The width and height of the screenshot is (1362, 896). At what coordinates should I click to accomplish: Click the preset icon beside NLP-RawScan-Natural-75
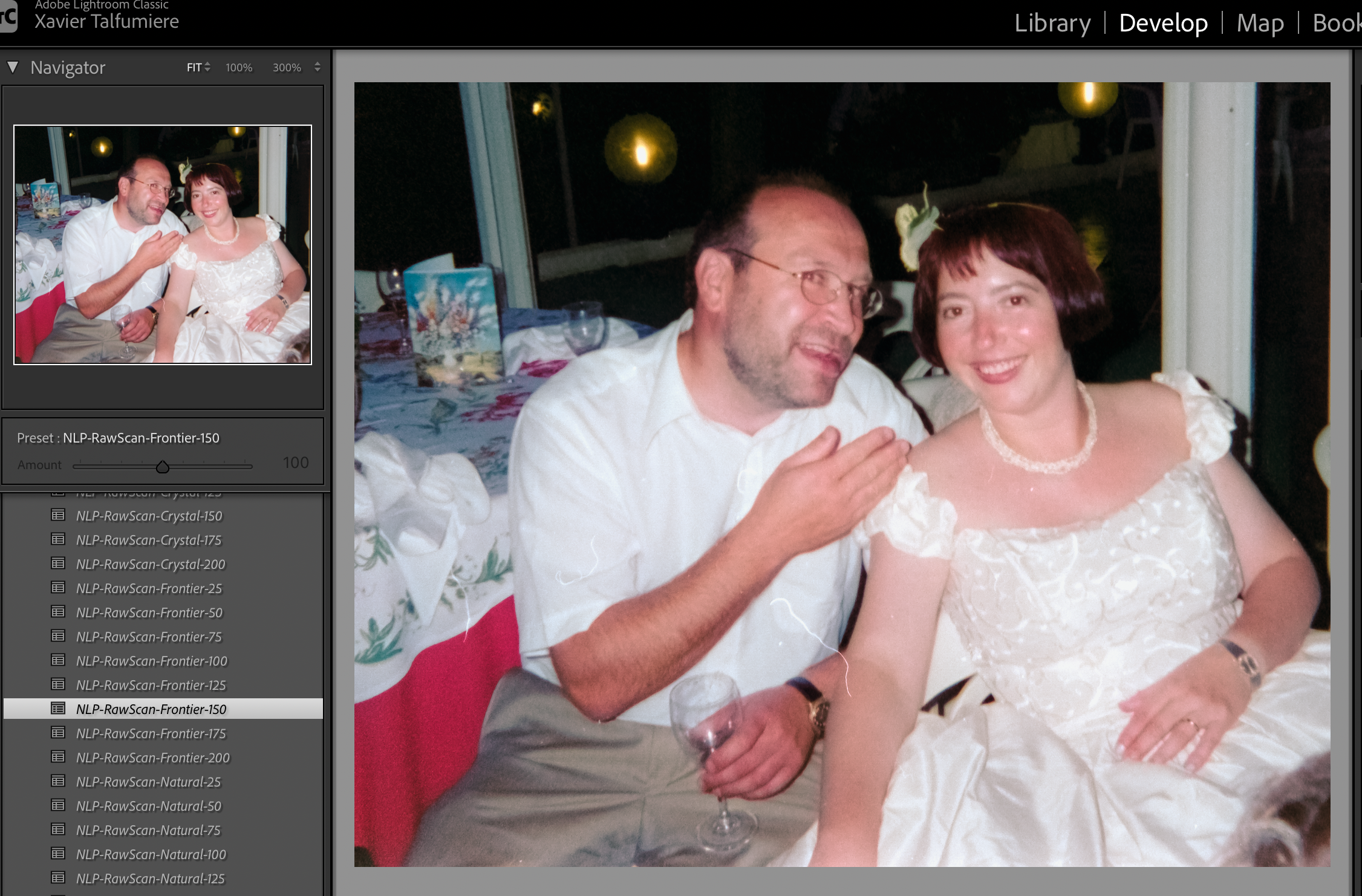58,829
